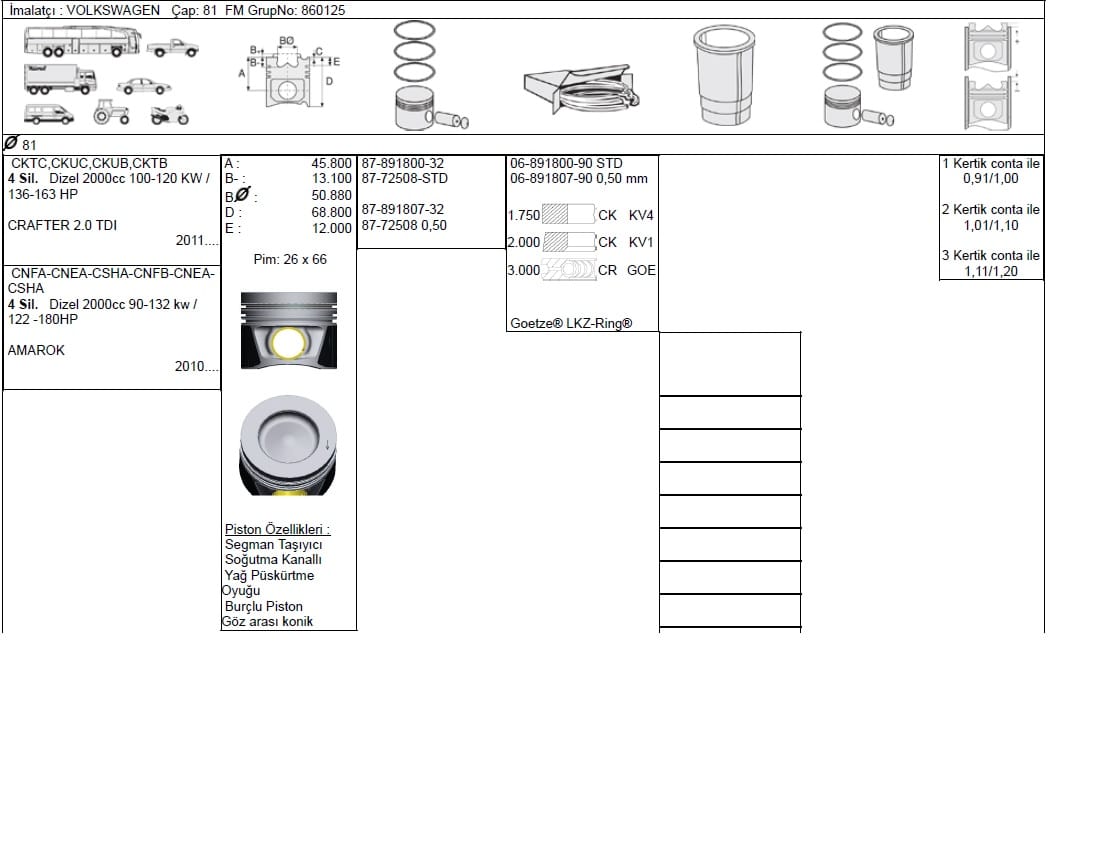This screenshot has width=1117, height=865.
Task: Click ring set 06-891800-90 STD
Action: [566, 163]
